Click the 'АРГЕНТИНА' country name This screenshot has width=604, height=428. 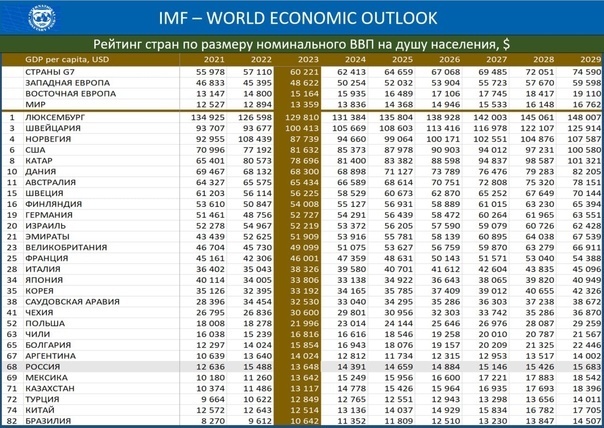coord(50,356)
